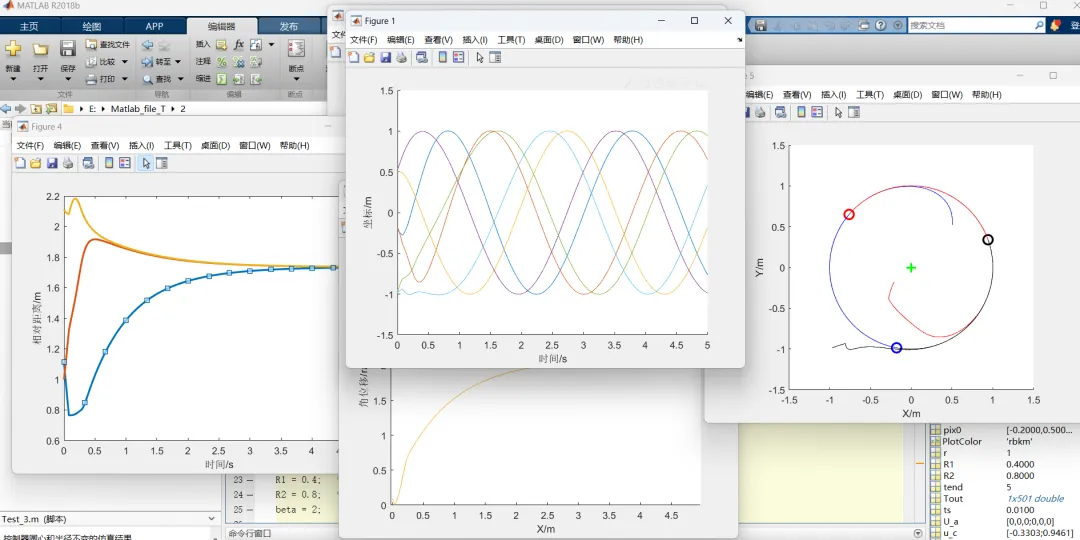This screenshot has height=540, width=1080.
Task: Click the increase indent icon in 缩进 row
Action: coord(239,79)
